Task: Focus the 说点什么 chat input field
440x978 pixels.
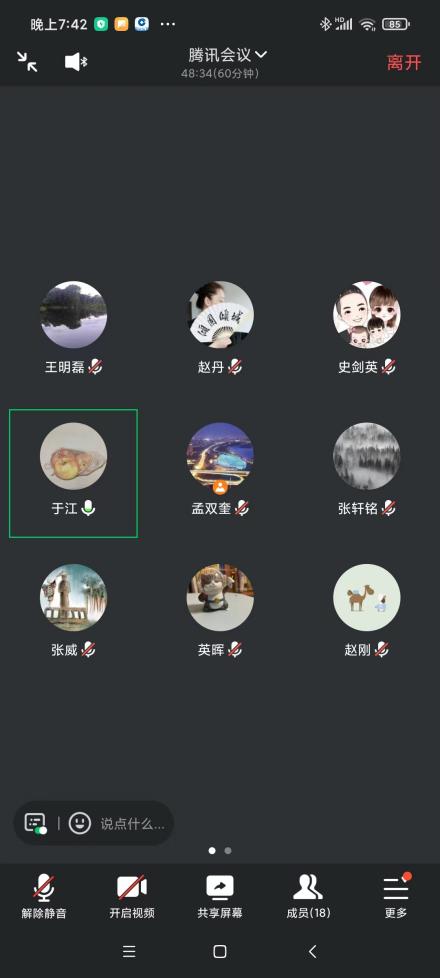Action: [x=132, y=824]
